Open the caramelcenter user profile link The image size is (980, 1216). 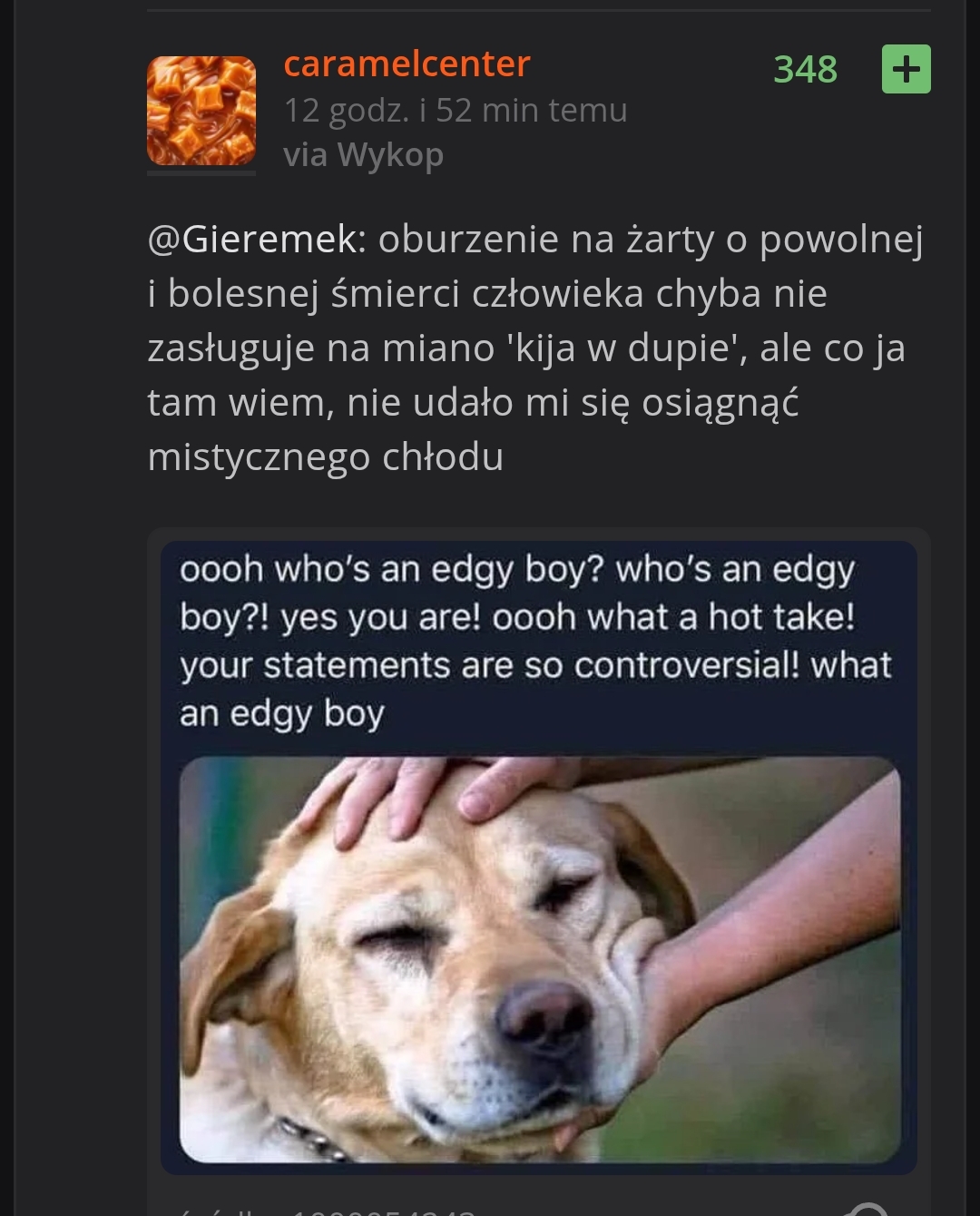coord(407,64)
